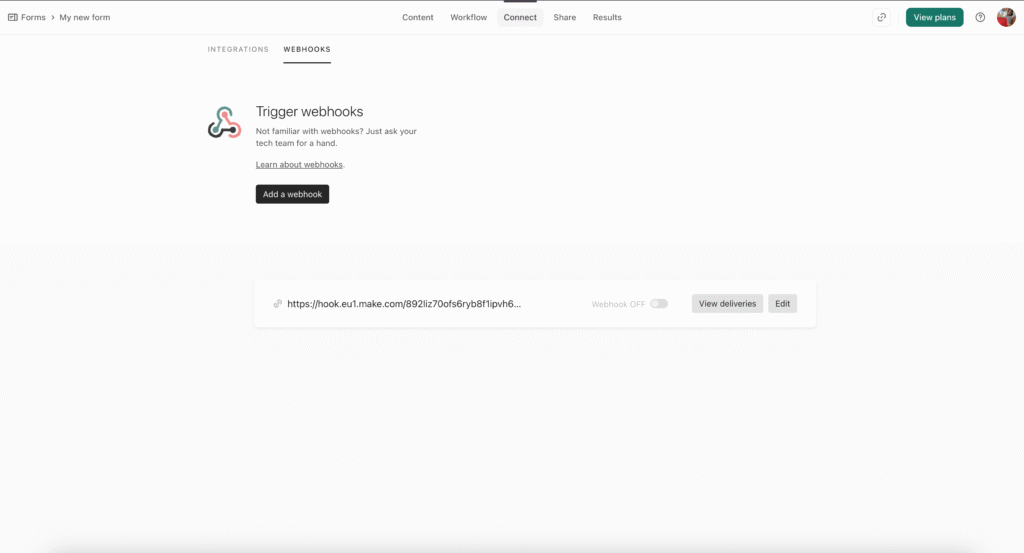Image resolution: width=1024 pixels, height=553 pixels.
Task: Click the link icon beside the webhook URL
Action: [278, 304]
